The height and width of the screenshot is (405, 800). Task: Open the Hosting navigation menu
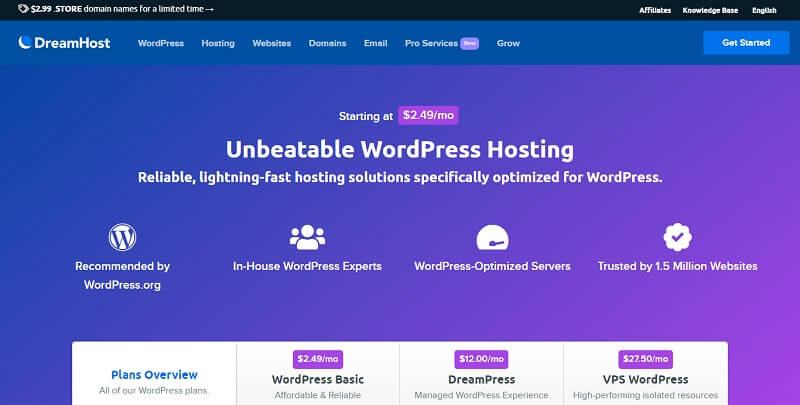click(x=218, y=43)
